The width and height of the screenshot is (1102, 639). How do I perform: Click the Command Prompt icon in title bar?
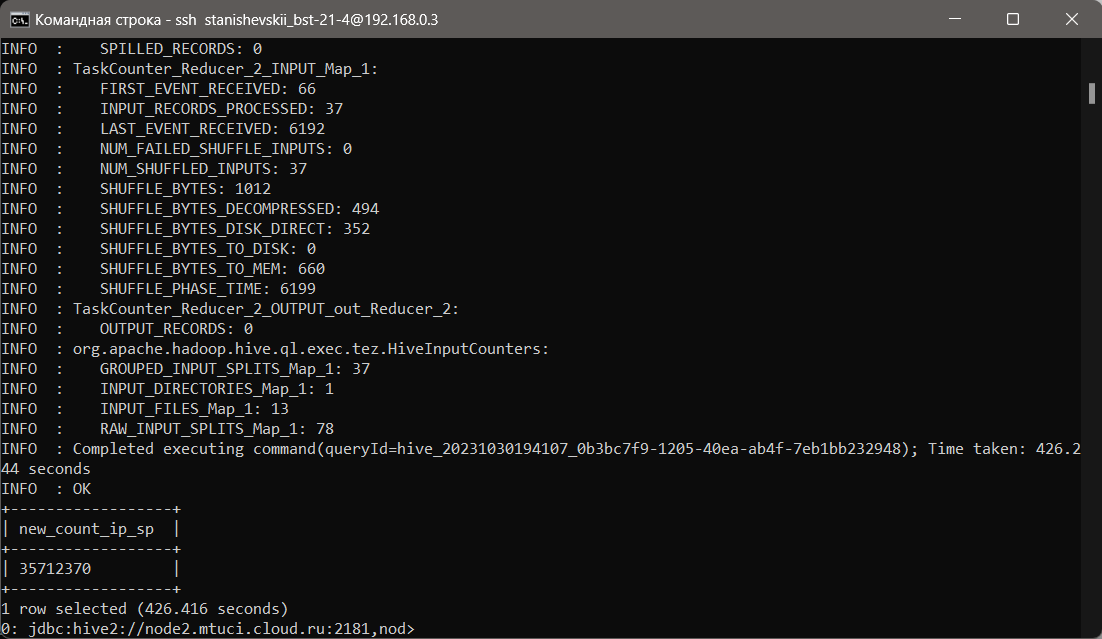tap(19, 19)
